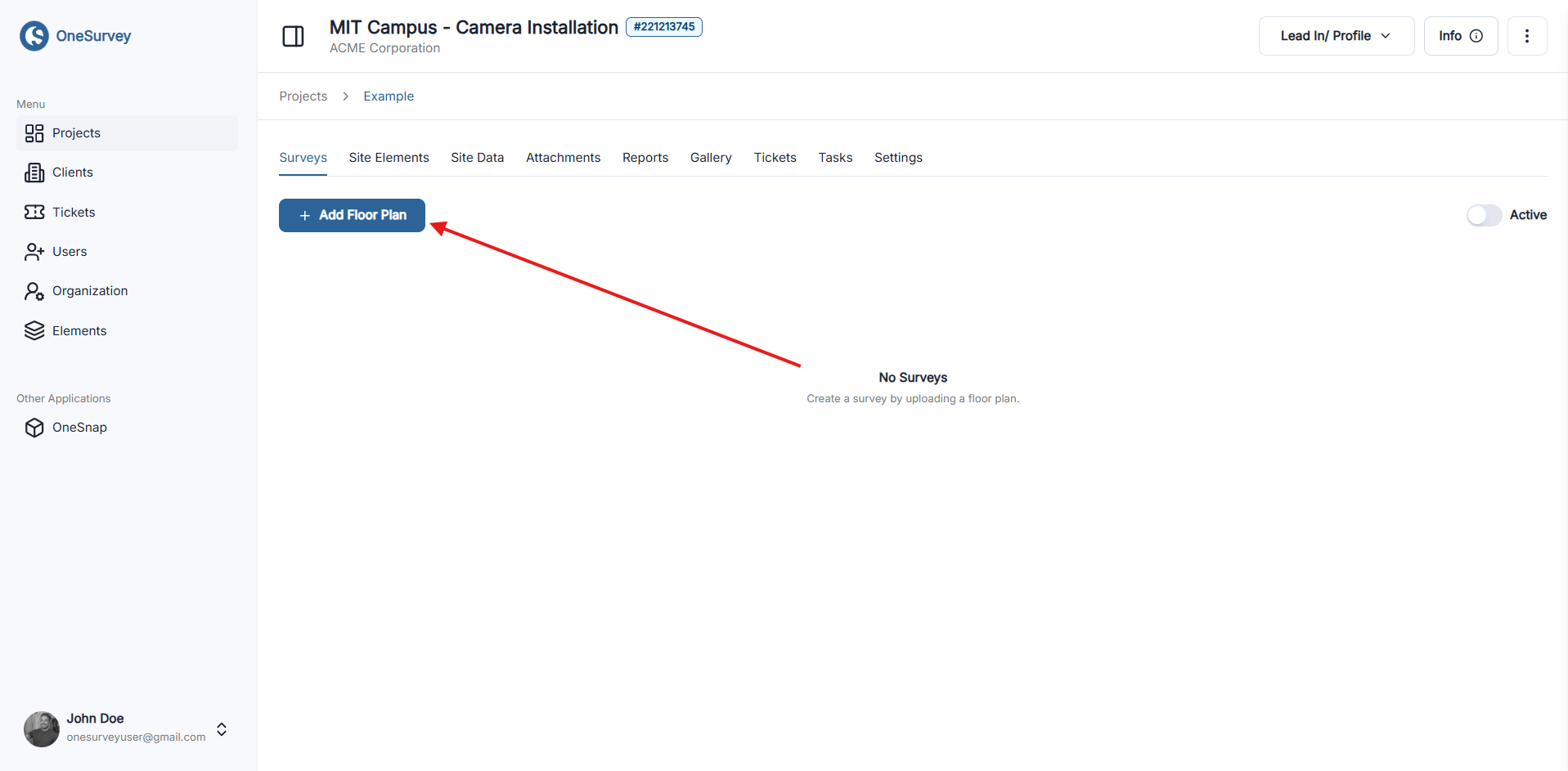Viewport: 1568px width, 771px height.
Task: Navigate using the Projects breadcrumb link
Action: (303, 96)
